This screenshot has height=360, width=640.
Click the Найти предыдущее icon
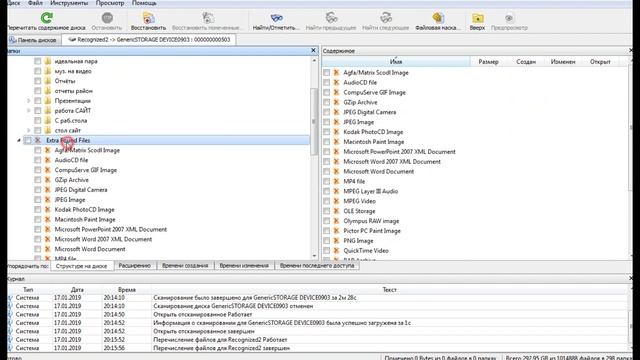[x=331, y=18]
